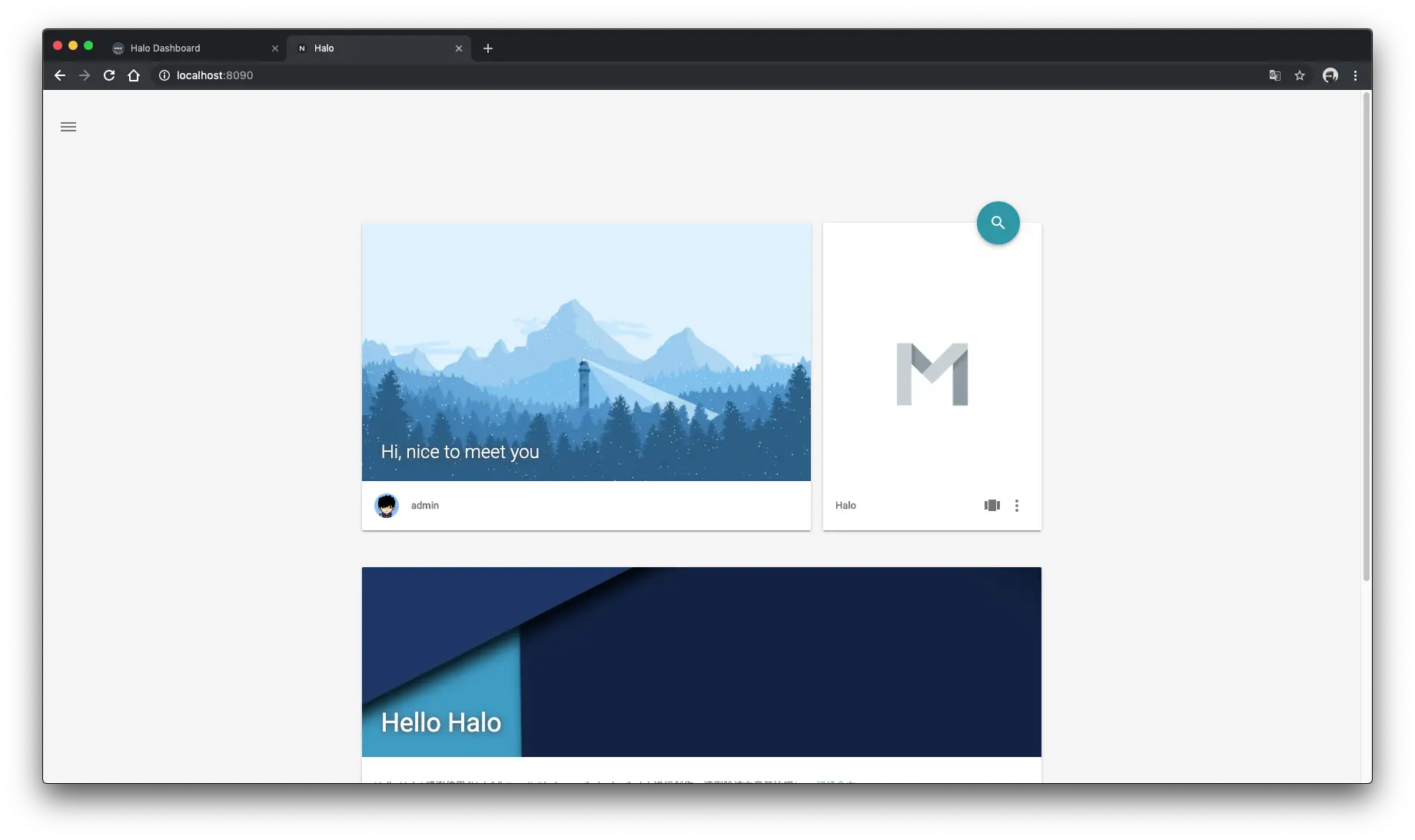The image size is (1415, 840).
Task: Switch to the Halo Dashboard tab
Action: pyautogui.click(x=194, y=48)
